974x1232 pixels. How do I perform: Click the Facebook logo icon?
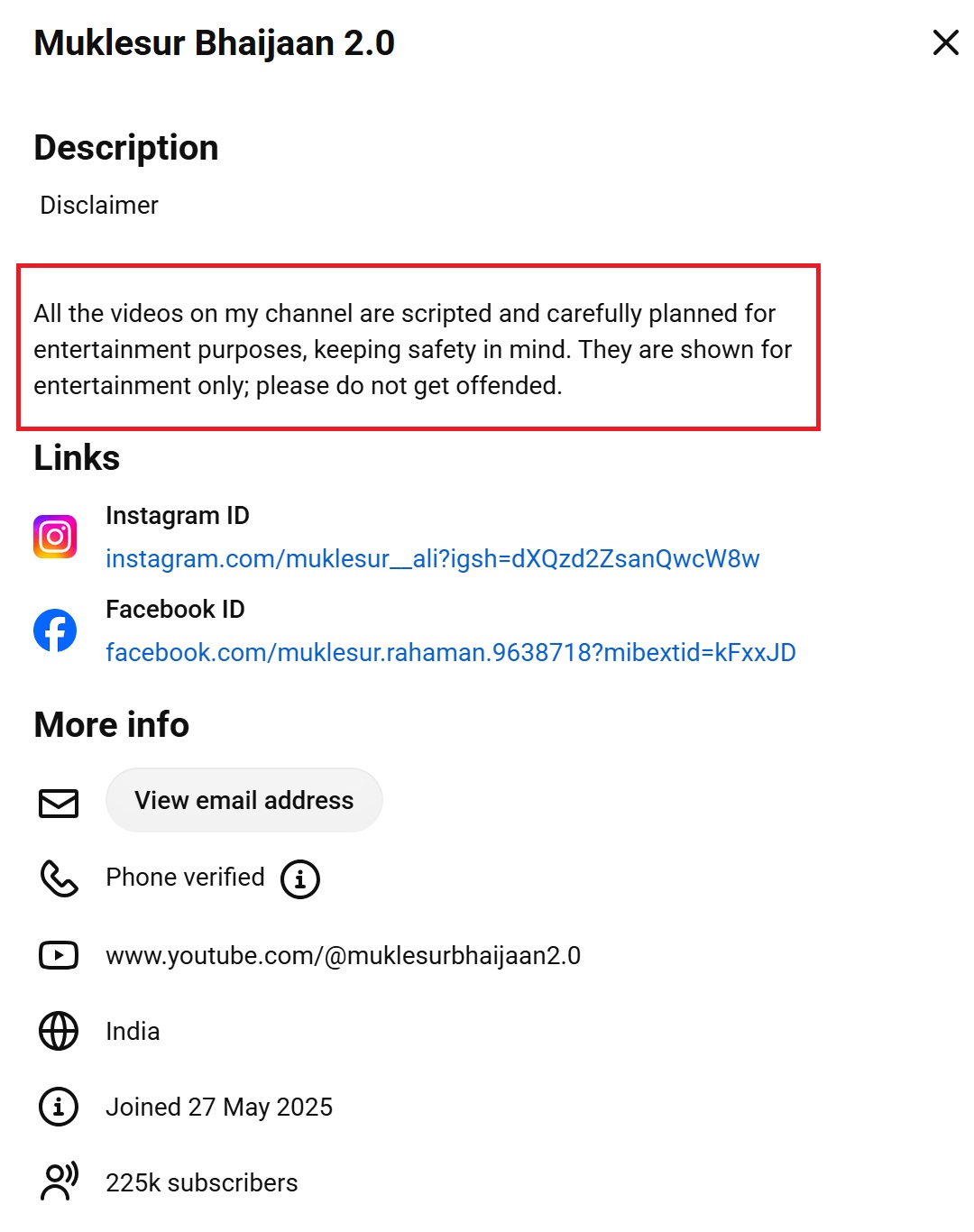[x=55, y=630]
